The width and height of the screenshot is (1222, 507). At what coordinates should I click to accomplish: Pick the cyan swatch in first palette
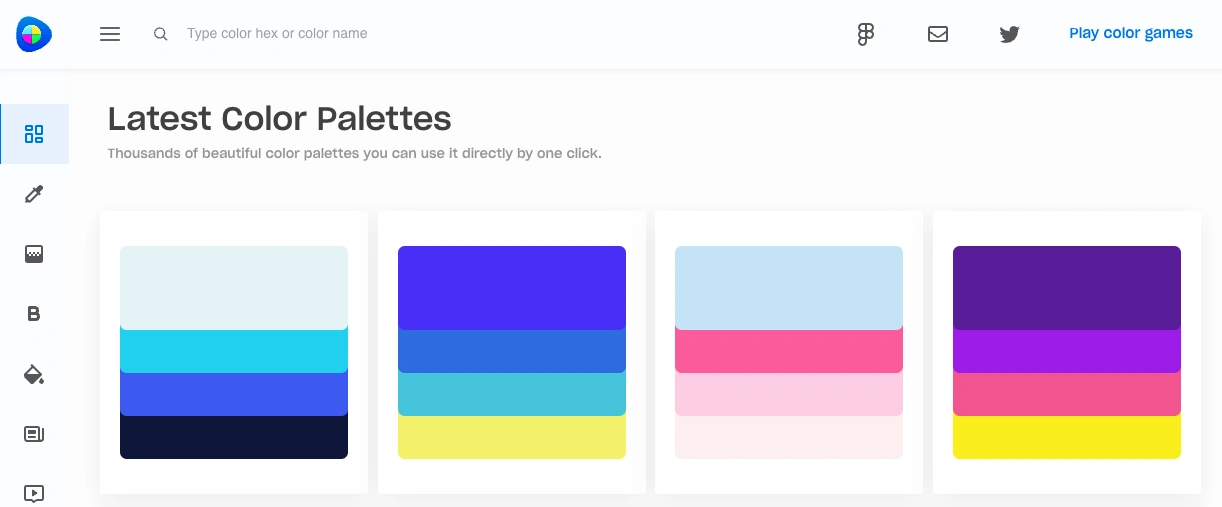[x=234, y=350]
